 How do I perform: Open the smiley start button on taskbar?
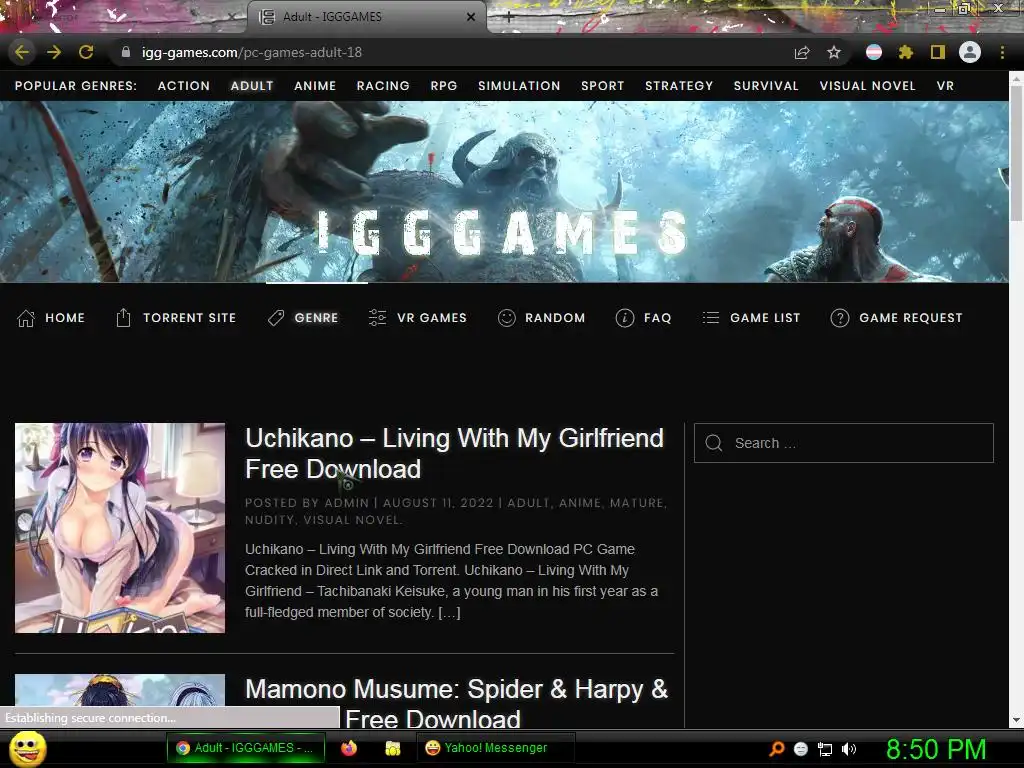coord(28,748)
